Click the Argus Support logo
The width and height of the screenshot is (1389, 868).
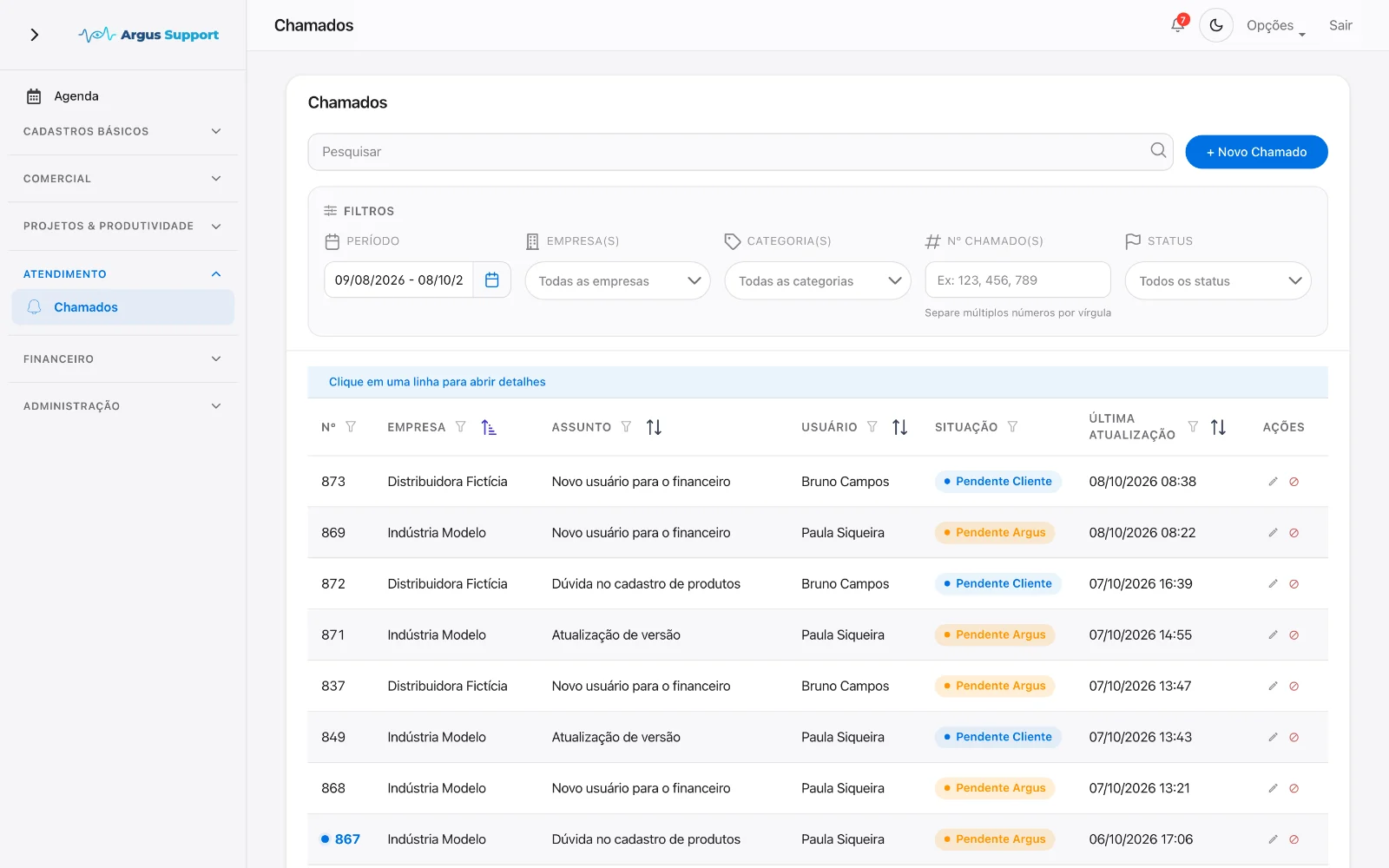(x=148, y=35)
